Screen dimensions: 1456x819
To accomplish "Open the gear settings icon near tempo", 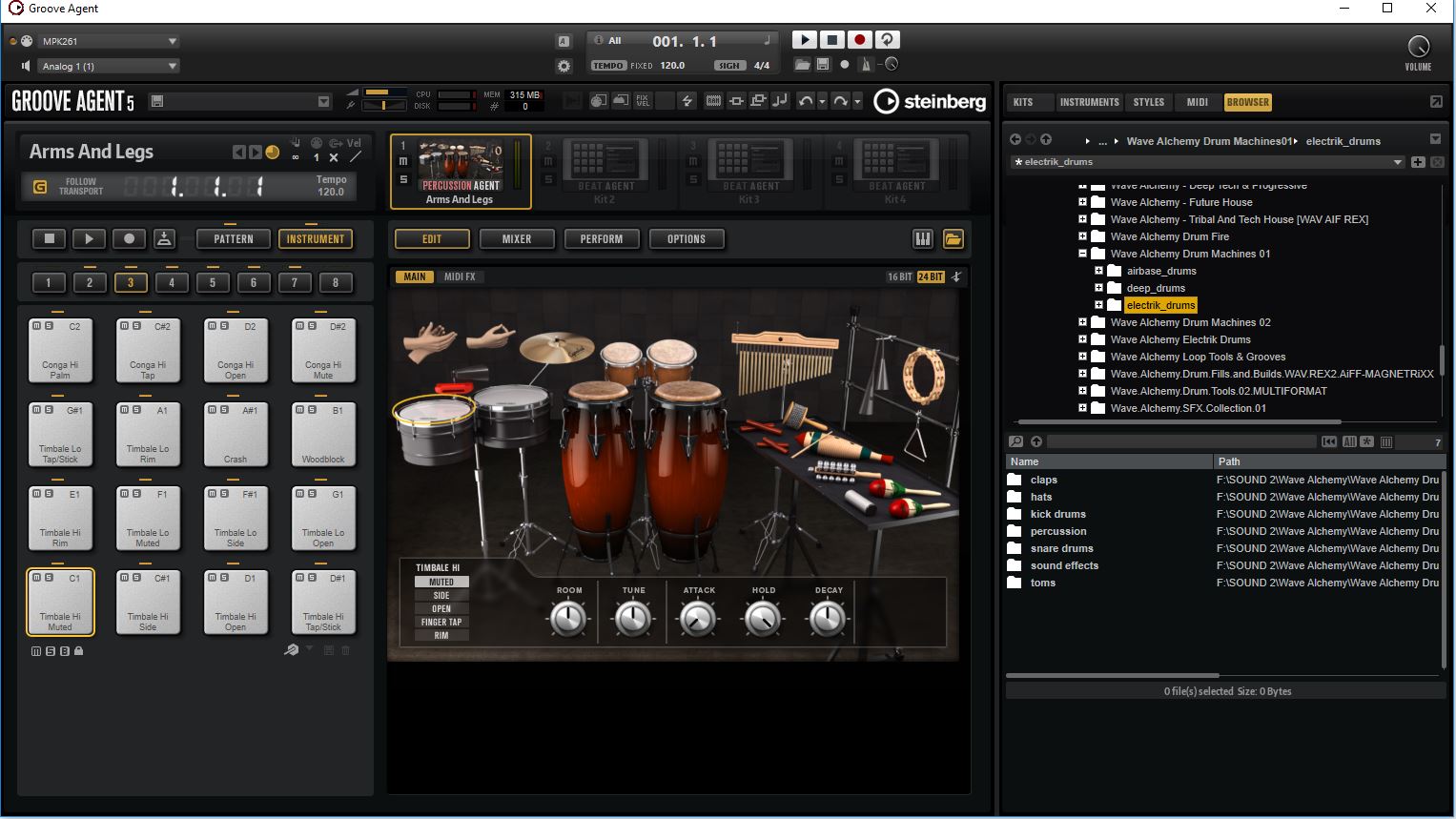I will tap(564, 66).
